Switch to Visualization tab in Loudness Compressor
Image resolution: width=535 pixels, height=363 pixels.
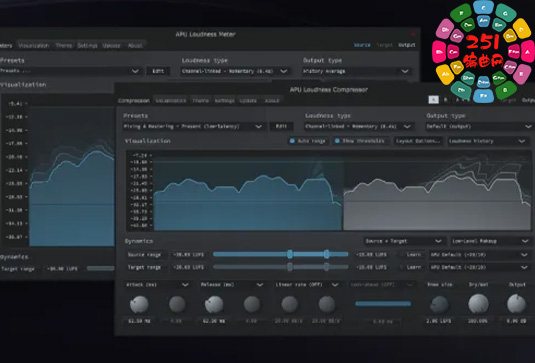click(171, 101)
